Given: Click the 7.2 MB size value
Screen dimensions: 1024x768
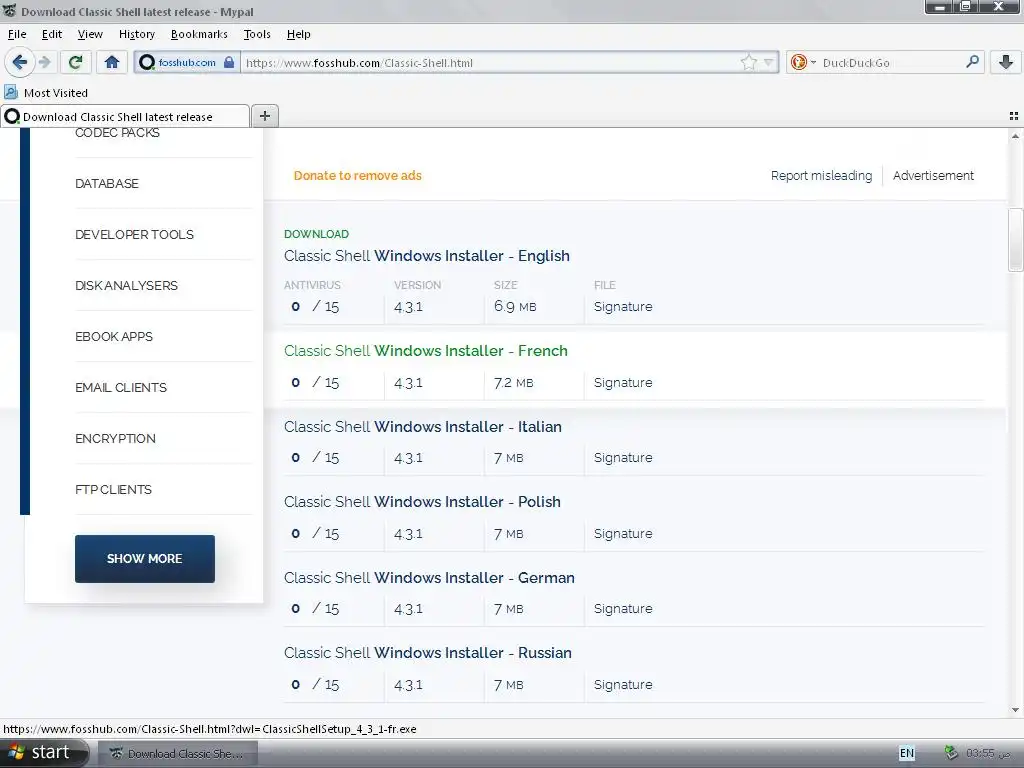Looking at the screenshot, I should (513, 383).
